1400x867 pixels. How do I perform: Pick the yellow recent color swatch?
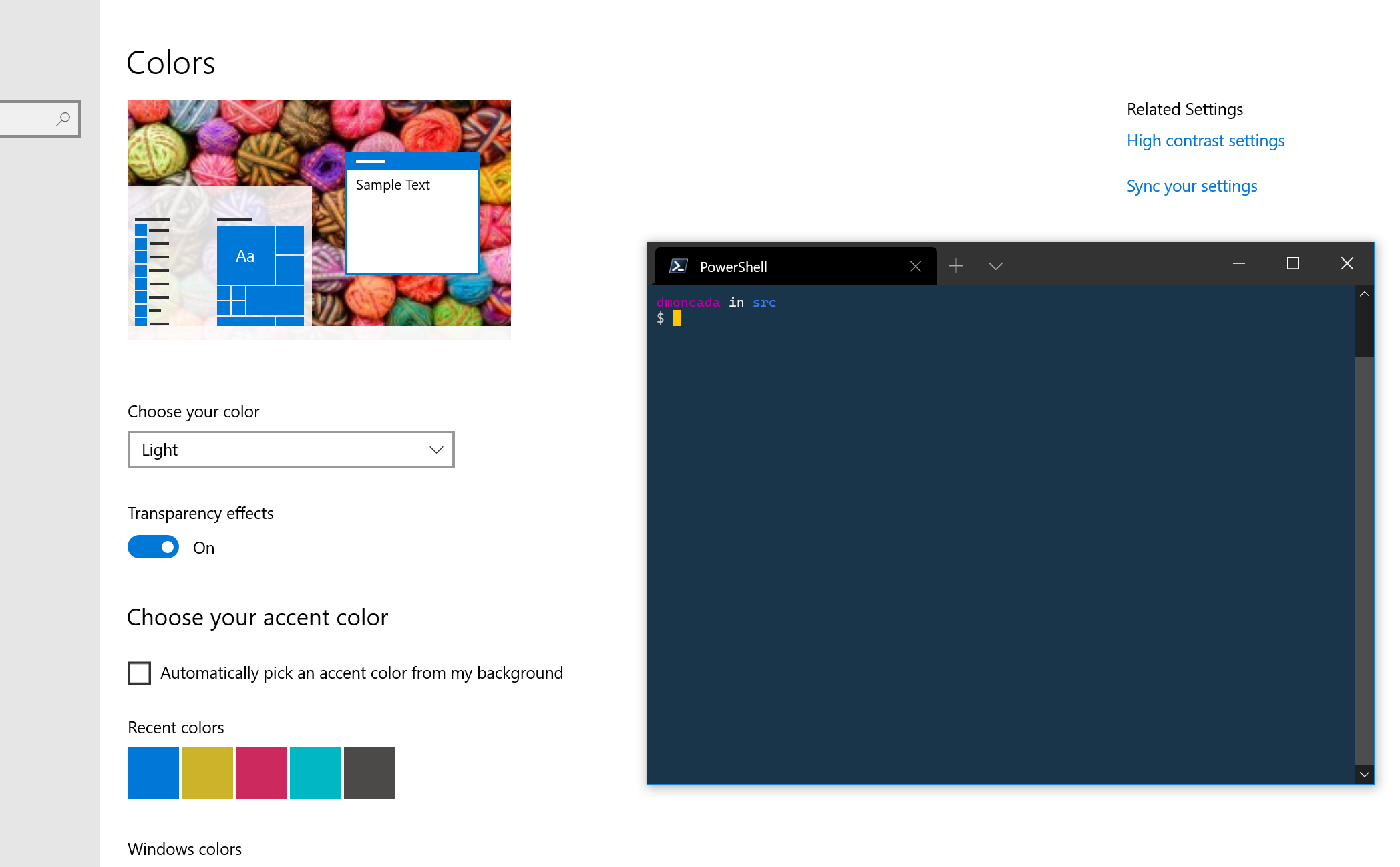[x=207, y=773]
